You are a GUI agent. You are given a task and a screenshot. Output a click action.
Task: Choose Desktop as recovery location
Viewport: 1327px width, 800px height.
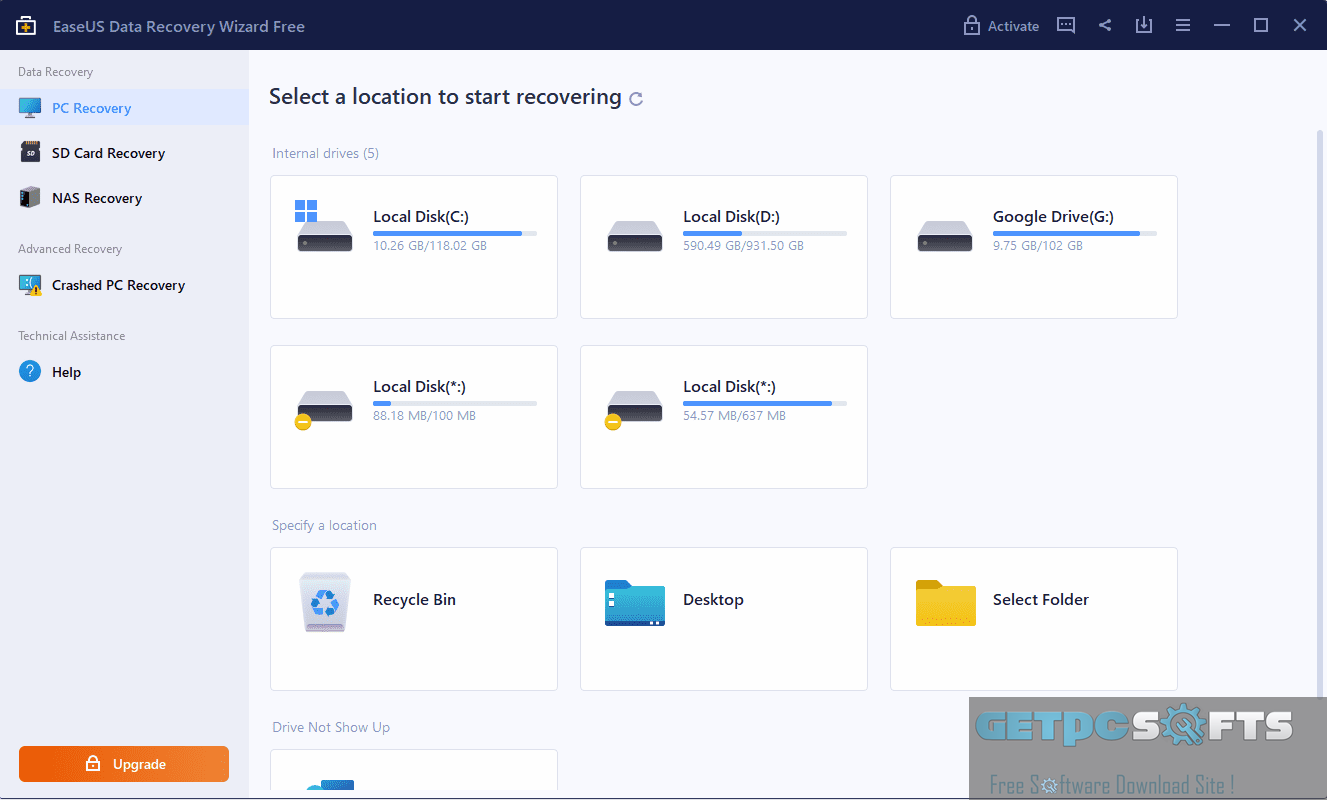724,619
